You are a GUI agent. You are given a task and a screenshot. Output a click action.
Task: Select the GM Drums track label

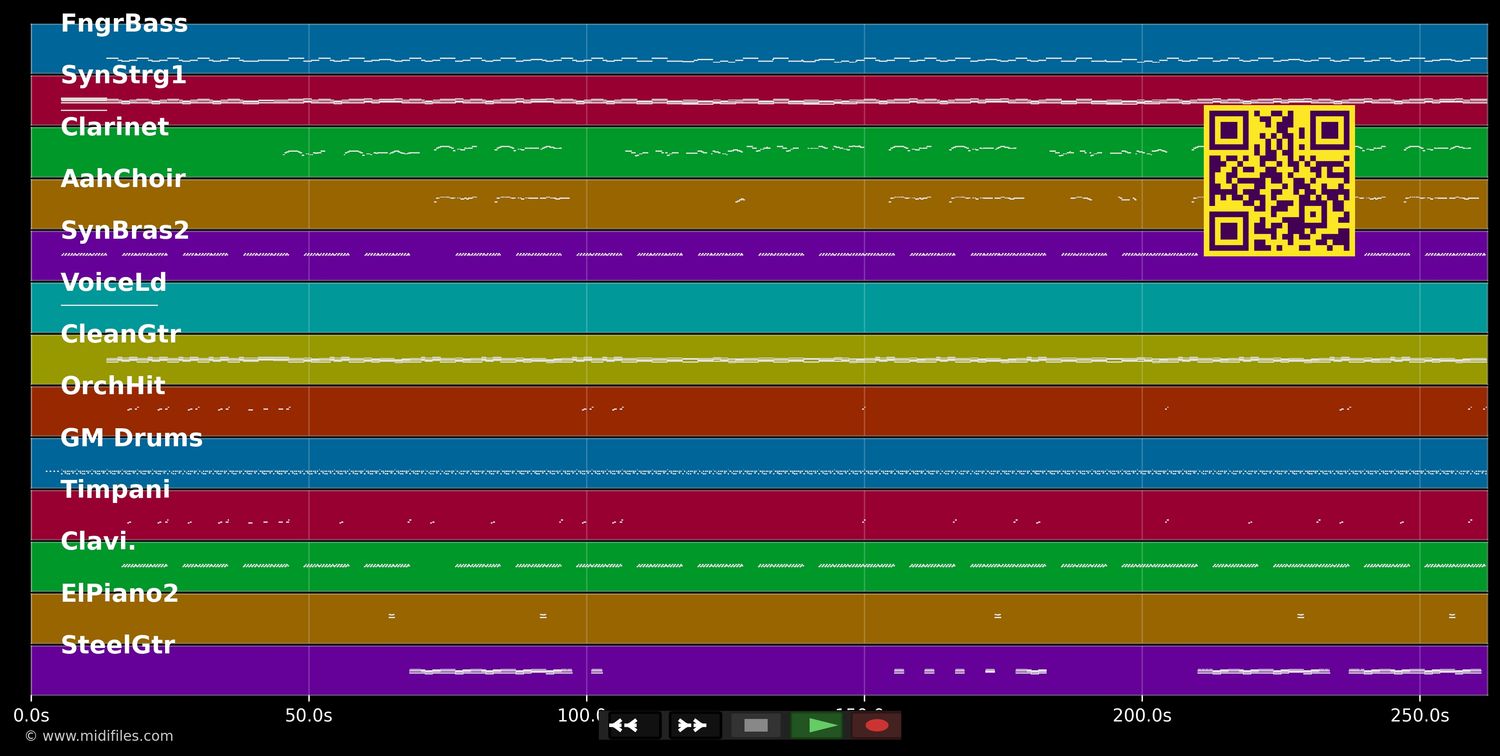click(x=132, y=439)
